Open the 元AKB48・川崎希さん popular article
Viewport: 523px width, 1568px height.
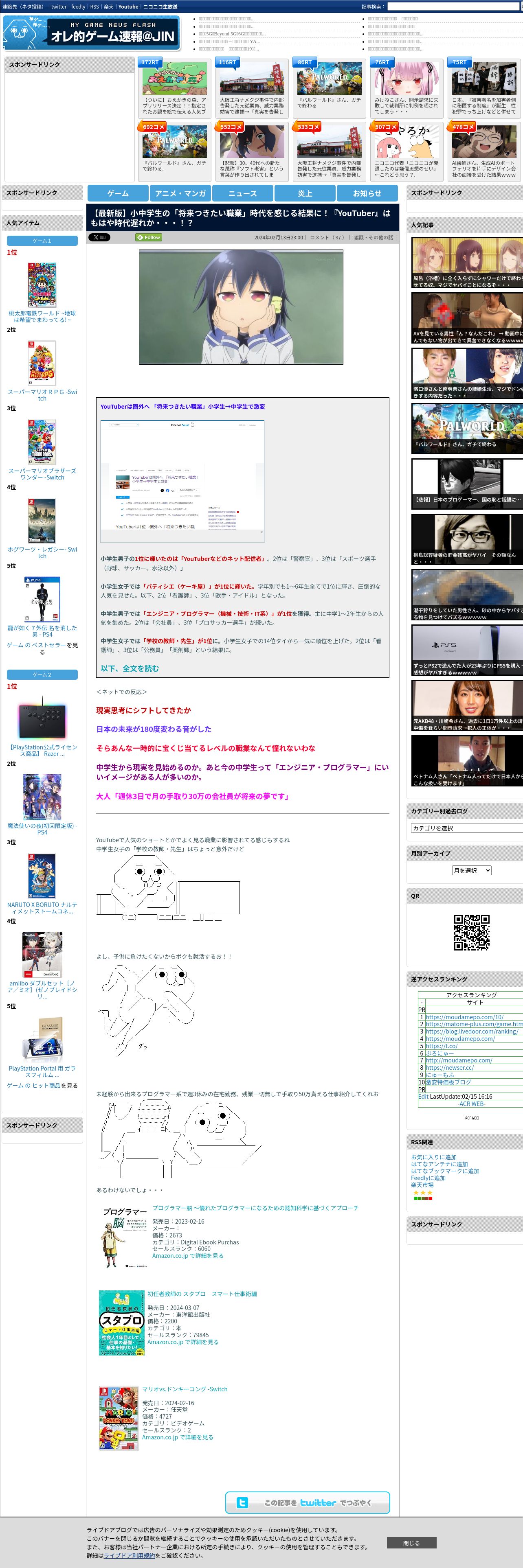(467, 705)
